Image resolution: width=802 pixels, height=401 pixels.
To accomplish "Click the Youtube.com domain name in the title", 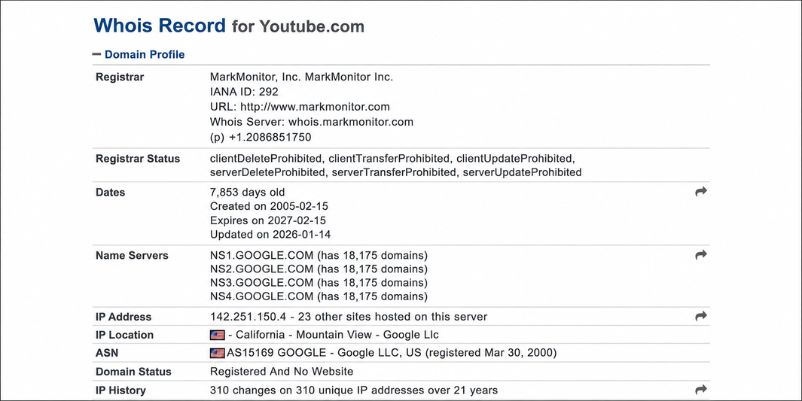I will click(x=312, y=27).
